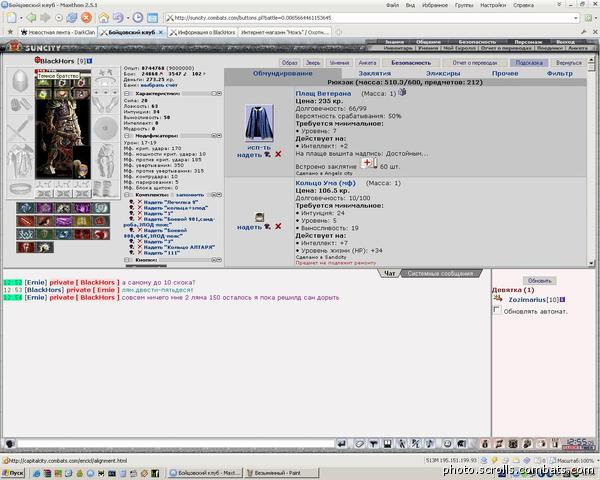Switch to the Заклятия tab
Screen dimensions: 600x480
374,73
